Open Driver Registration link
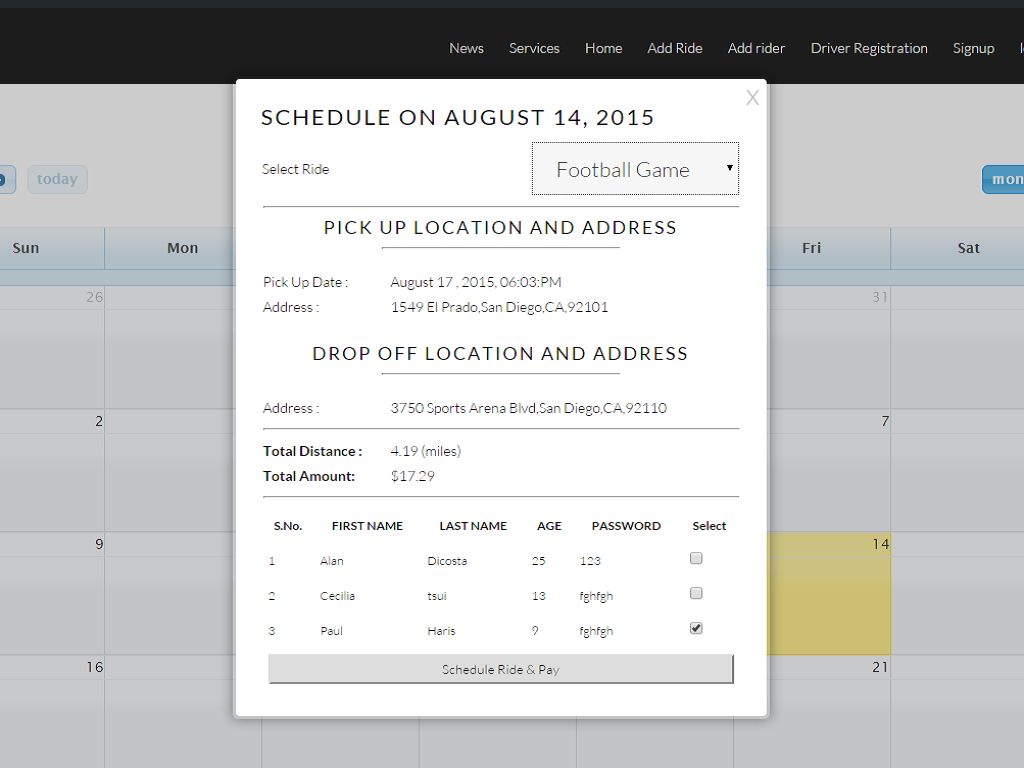This screenshot has width=1024, height=768. (x=869, y=48)
